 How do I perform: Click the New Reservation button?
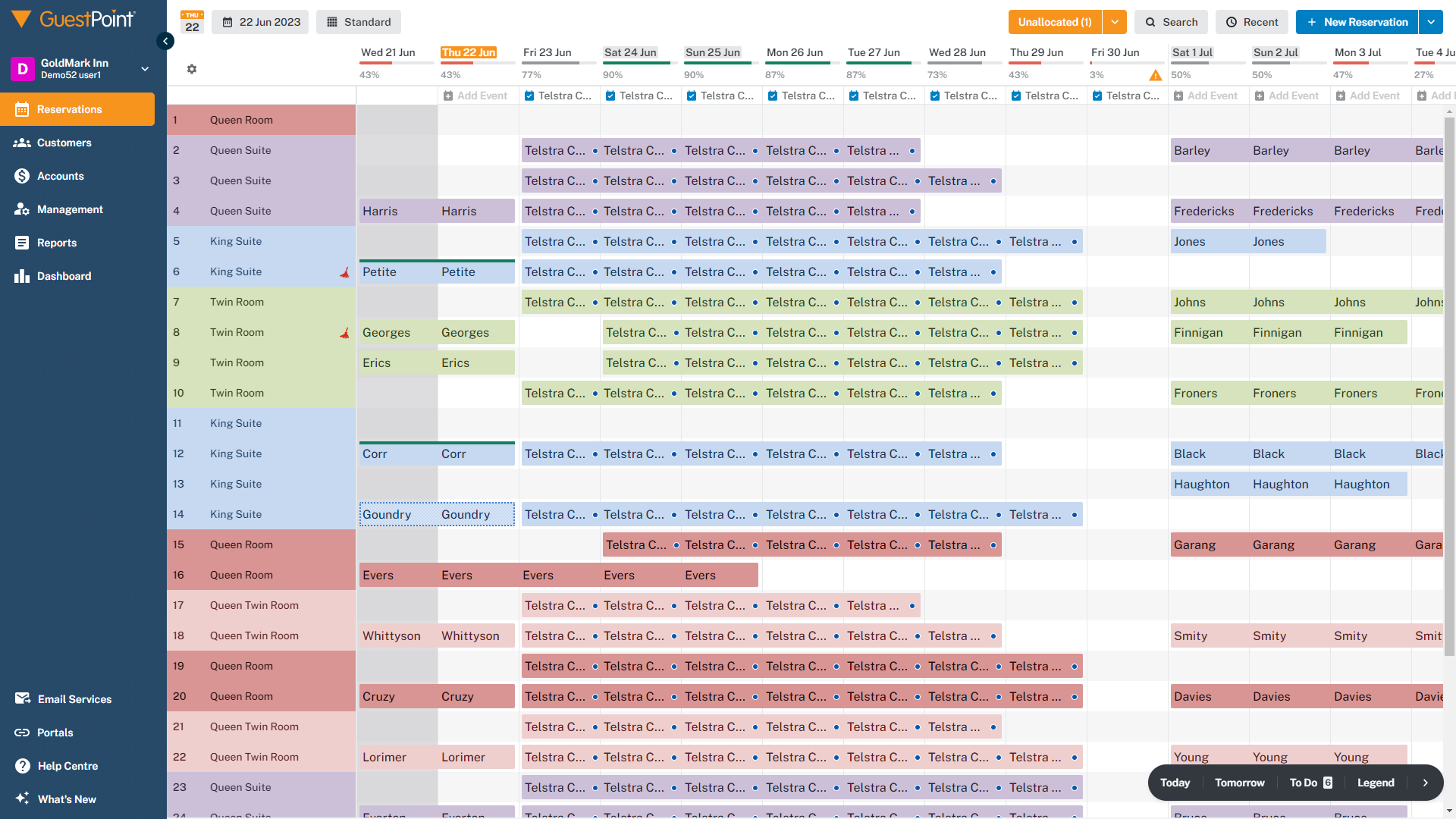(1356, 22)
